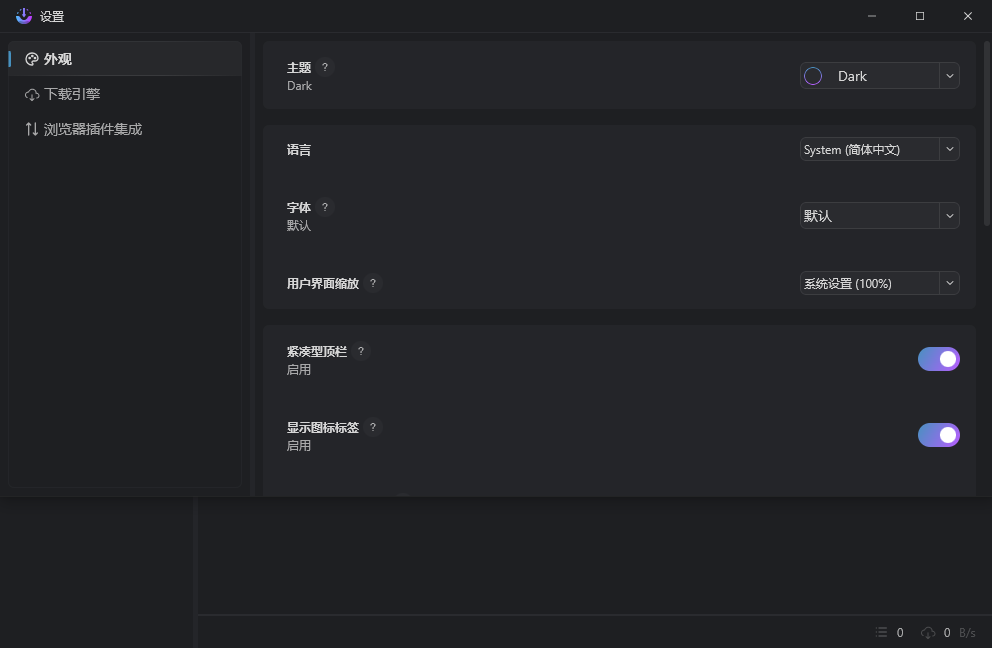Open the 用户界面缩放 scale dropdown
Screen dimensions: 992x648
[x=879, y=283]
